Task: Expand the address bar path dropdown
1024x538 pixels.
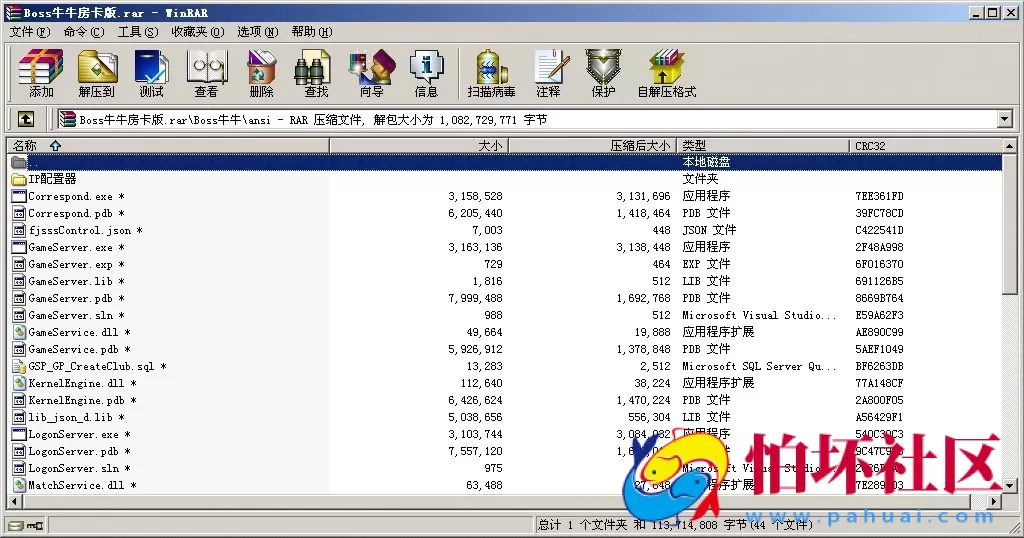Action: [x=1004, y=119]
